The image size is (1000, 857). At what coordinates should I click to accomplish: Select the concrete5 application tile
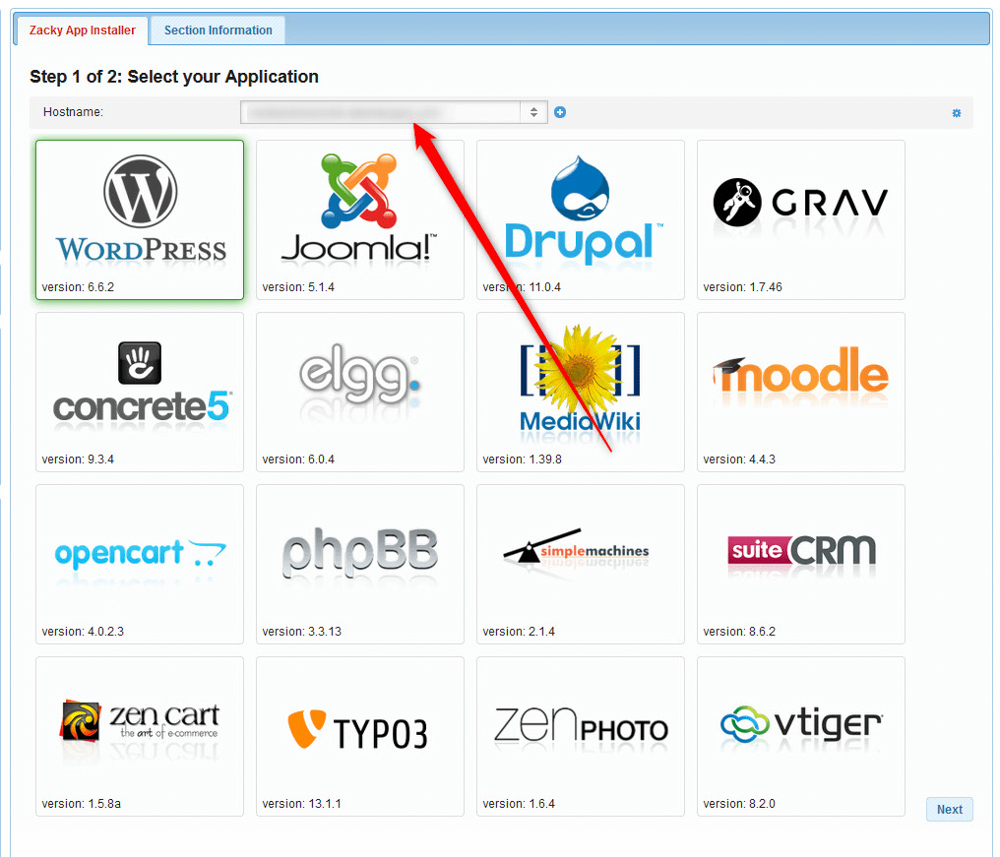coord(139,392)
